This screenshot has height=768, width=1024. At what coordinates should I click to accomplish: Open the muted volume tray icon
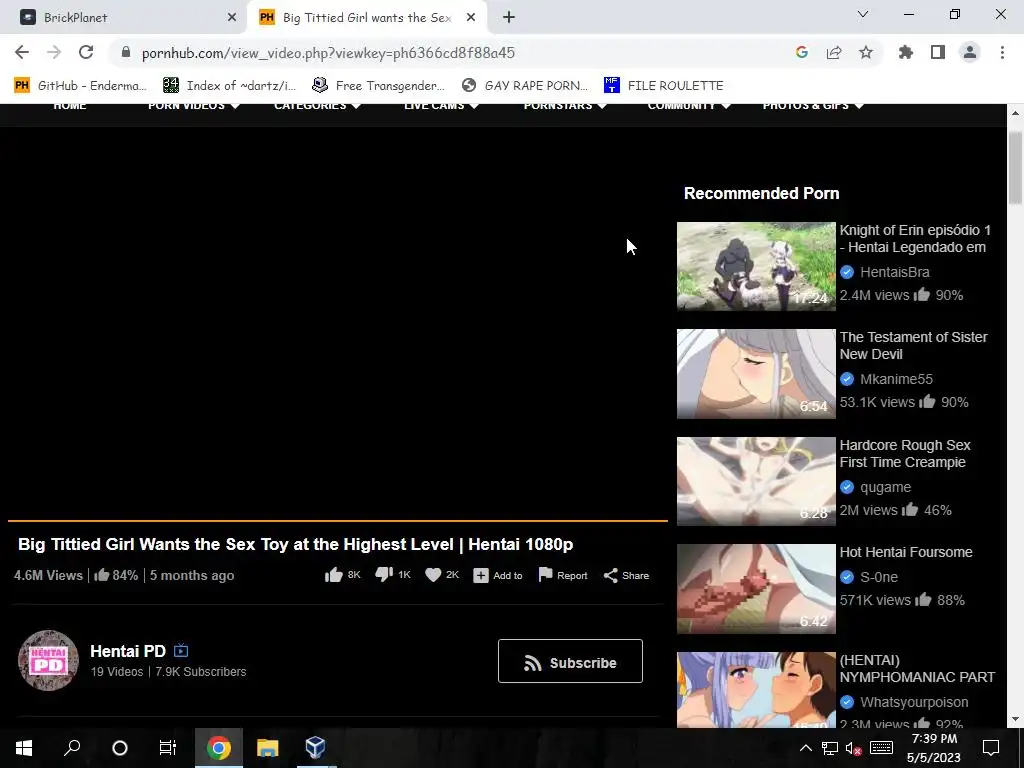854,748
